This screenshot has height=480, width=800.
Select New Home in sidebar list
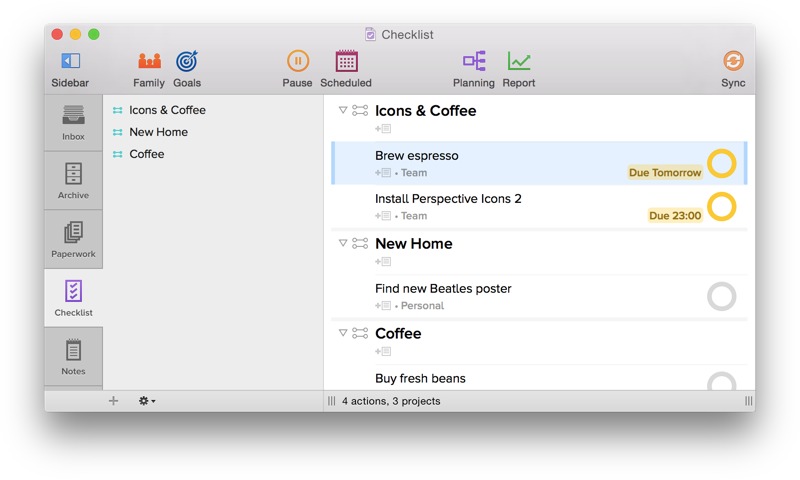pyautogui.click(x=158, y=132)
